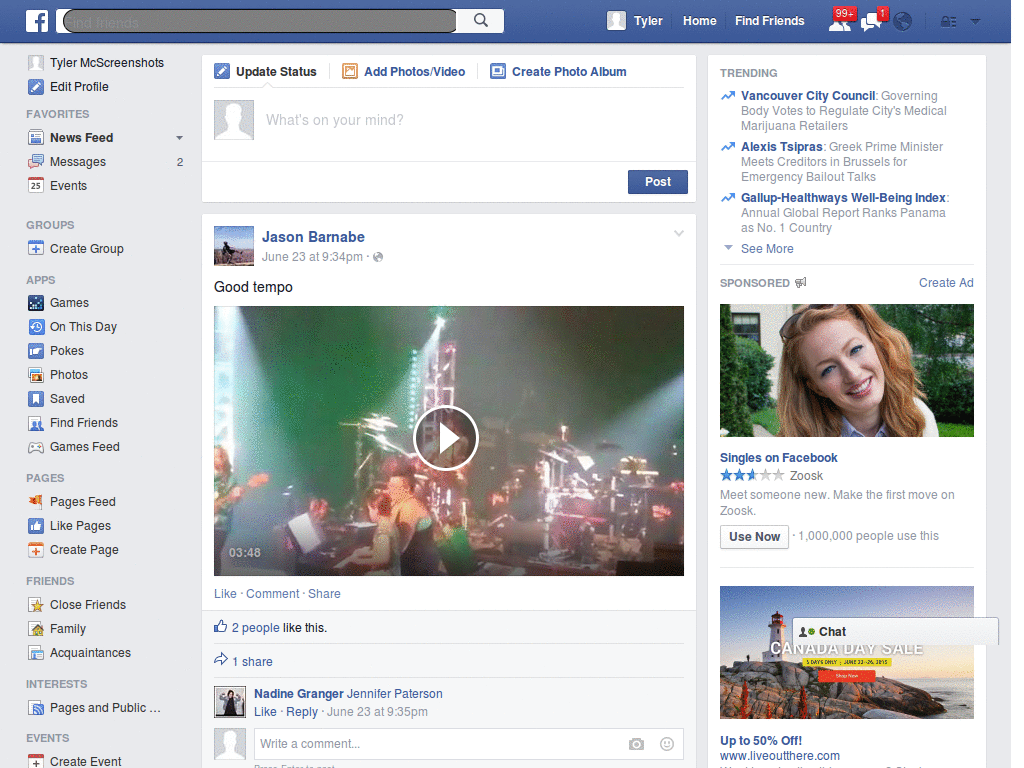Image resolution: width=1024 pixels, height=768 pixels.
Task: Open the Games Feed controller icon
Action: coord(36,447)
